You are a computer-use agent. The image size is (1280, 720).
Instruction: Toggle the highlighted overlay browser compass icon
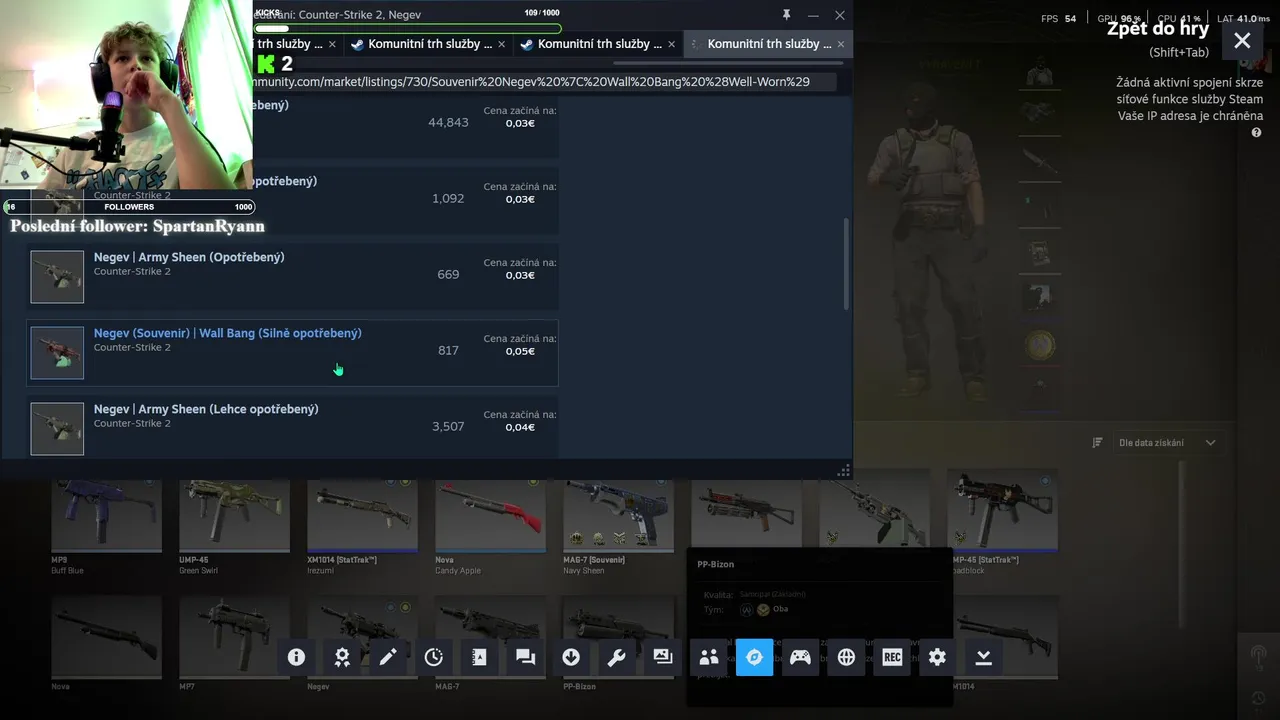coord(755,657)
